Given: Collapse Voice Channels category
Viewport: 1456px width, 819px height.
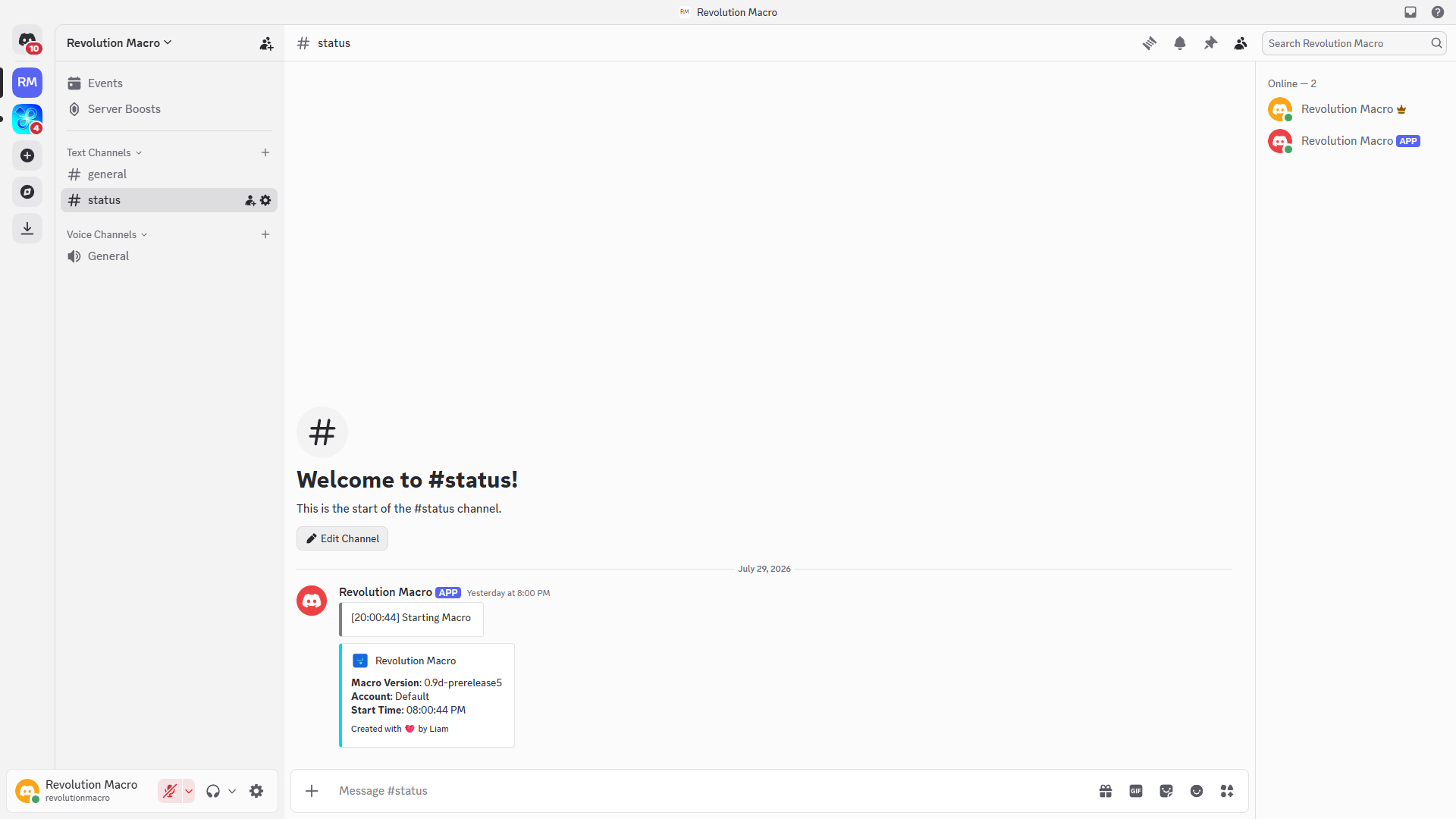Looking at the screenshot, I should coord(106,234).
